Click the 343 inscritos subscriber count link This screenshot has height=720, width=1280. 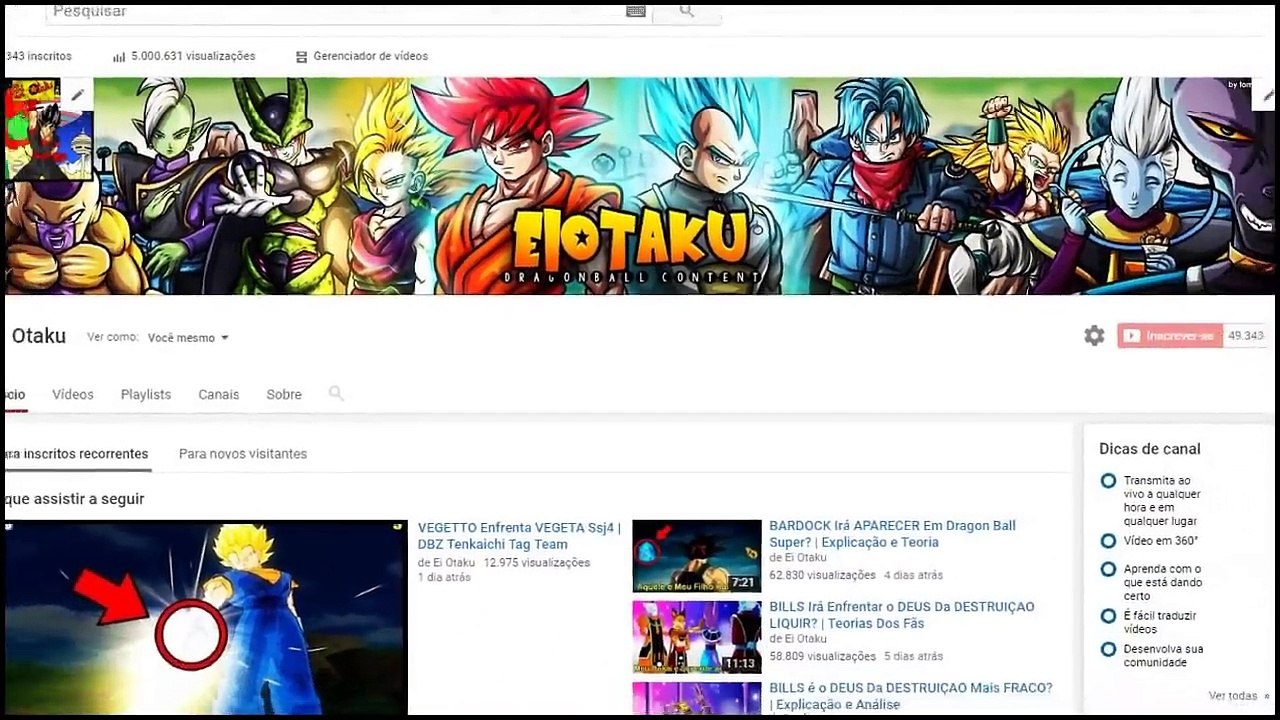click(38, 57)
